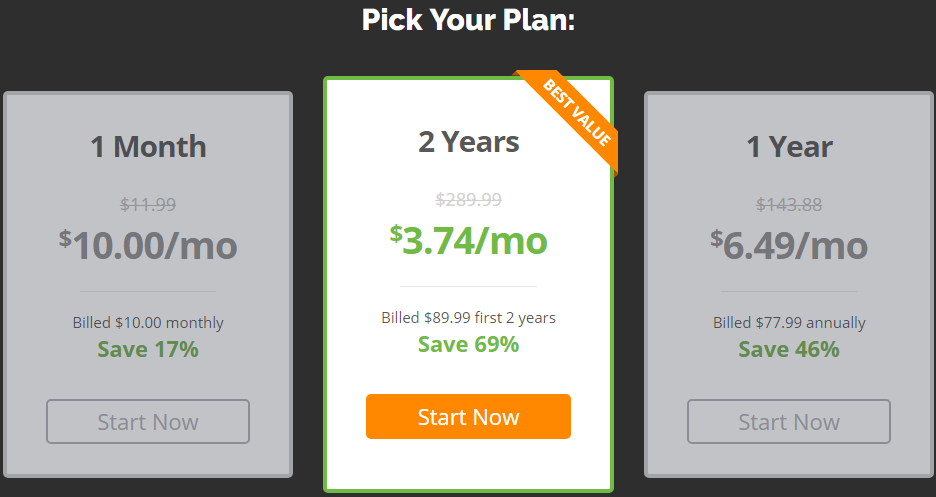Viewport: 936px width, 497px height.
Task: Click Start Now on 1 Year plan
Action: 789,421
